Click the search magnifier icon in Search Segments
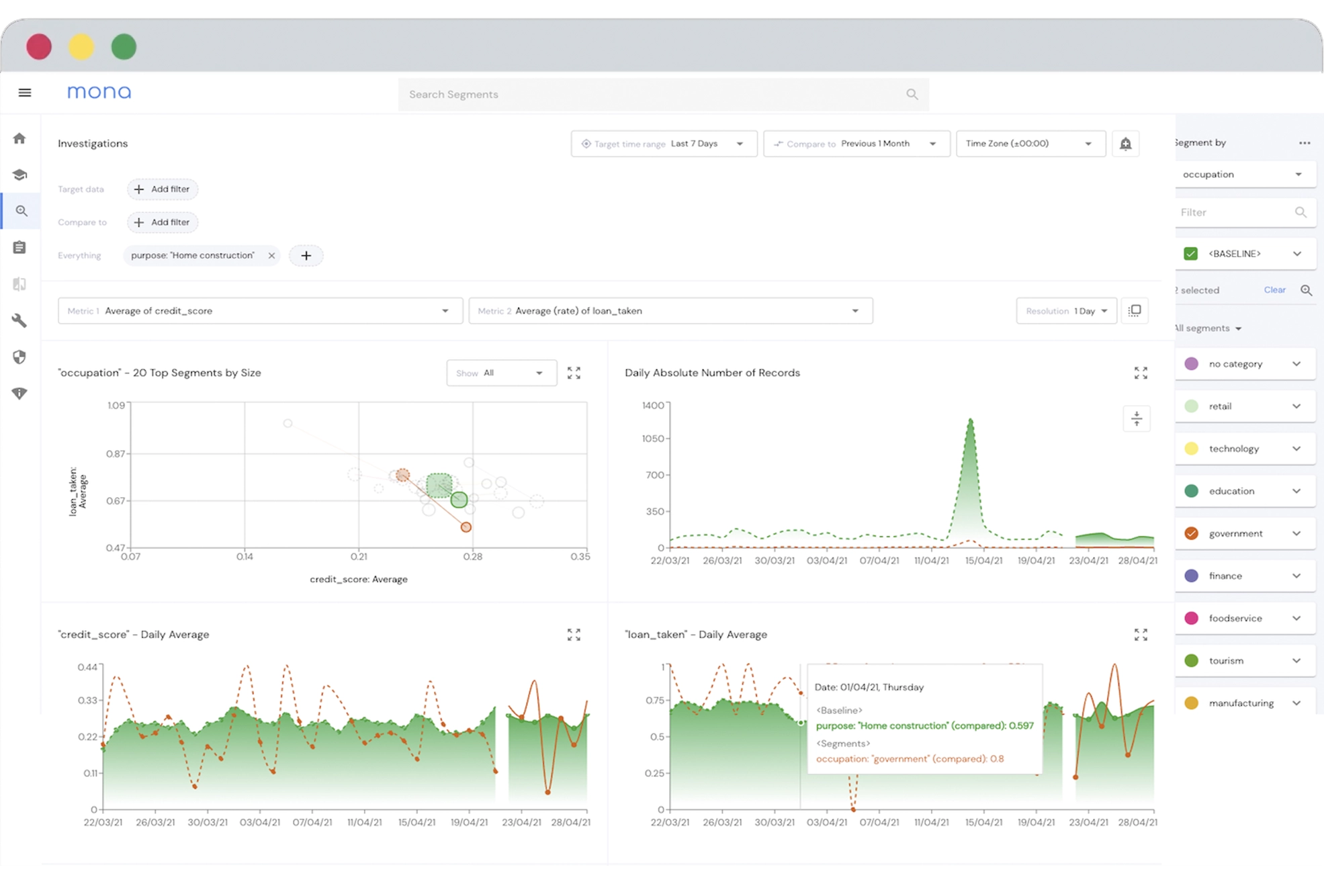 tap(912, 94)
